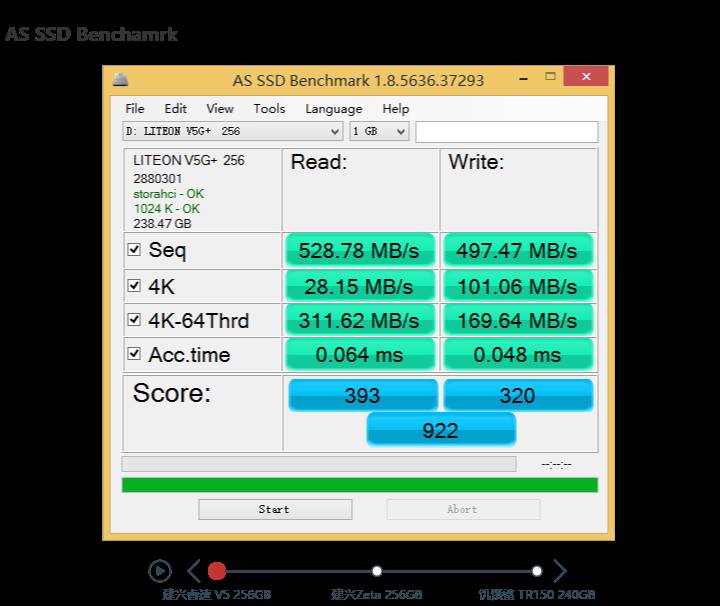
Task: Click the Zeta 256GB slide label
Action: (x=377, y=595)
